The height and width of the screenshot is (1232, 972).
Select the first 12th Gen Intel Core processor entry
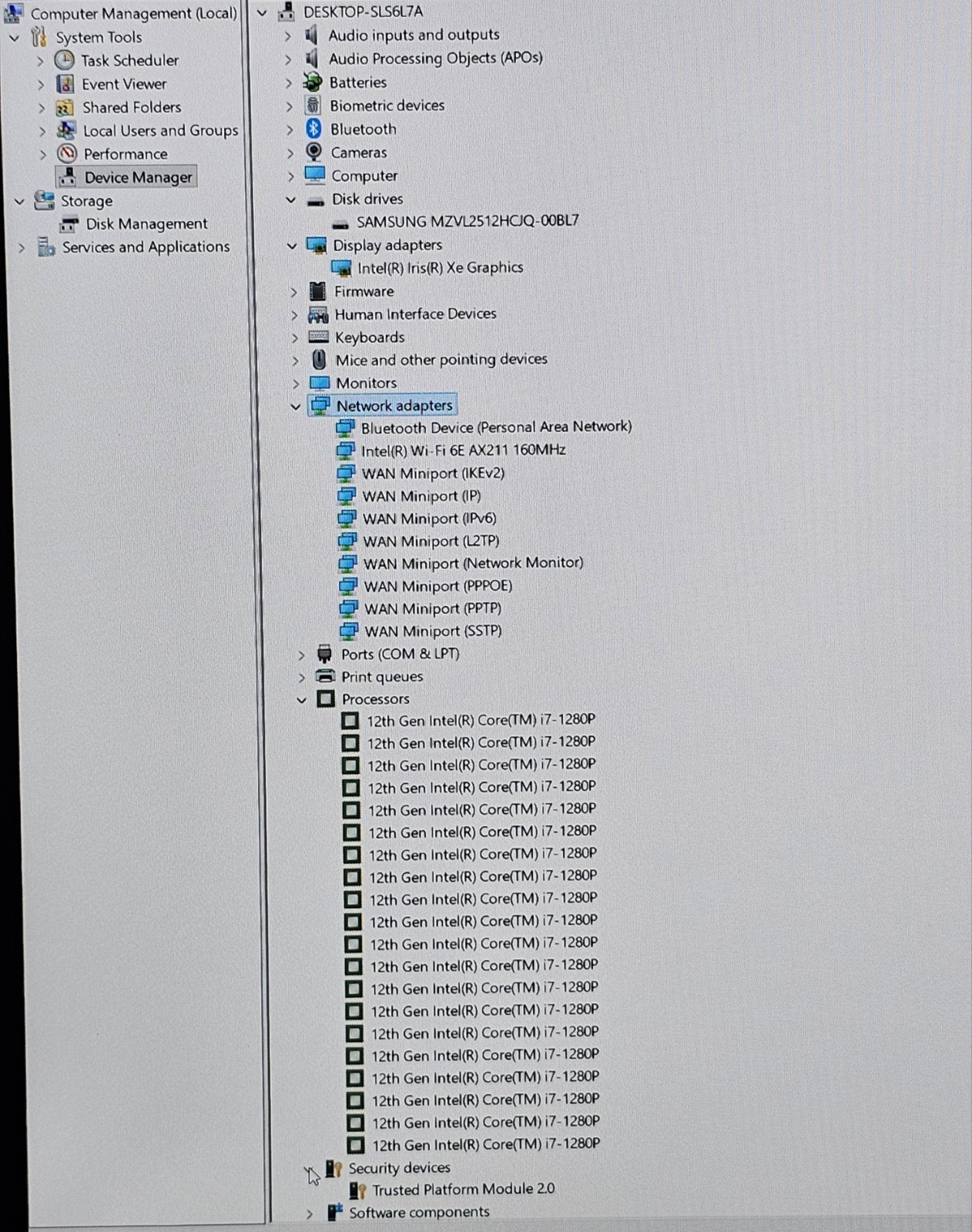tap(481, 720)
